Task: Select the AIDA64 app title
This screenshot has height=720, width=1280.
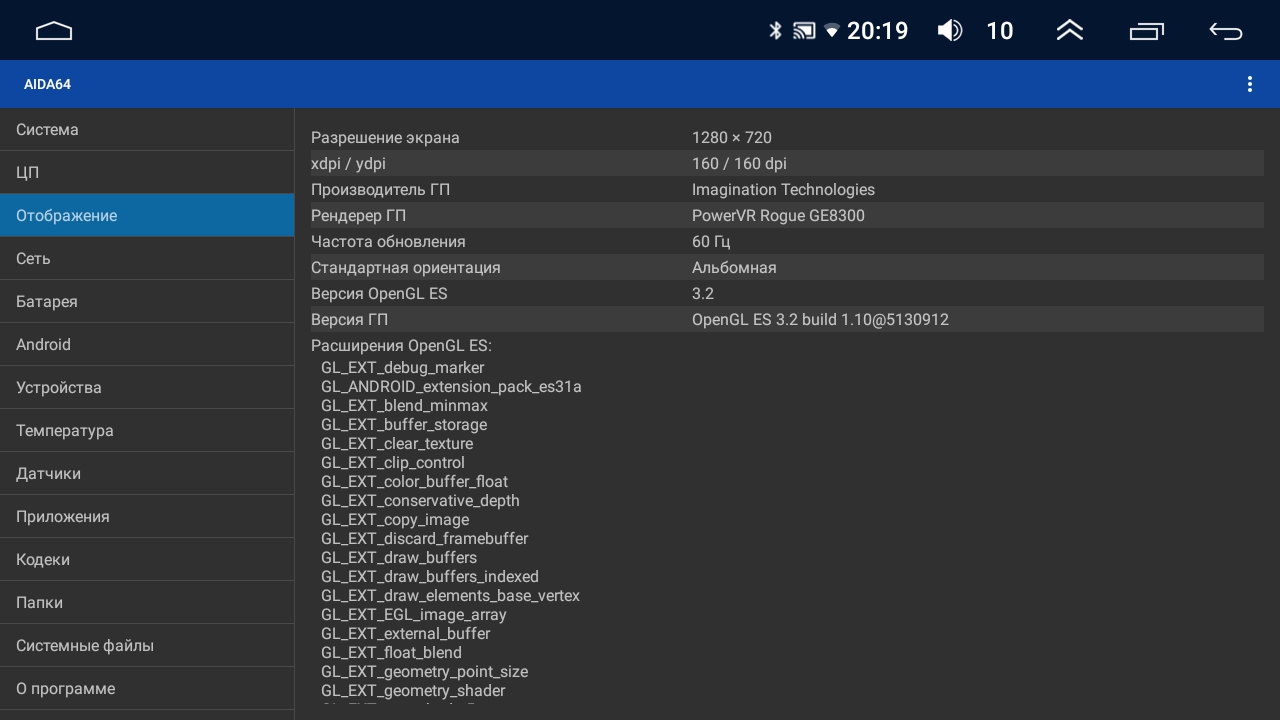Action: pos(47,84)
